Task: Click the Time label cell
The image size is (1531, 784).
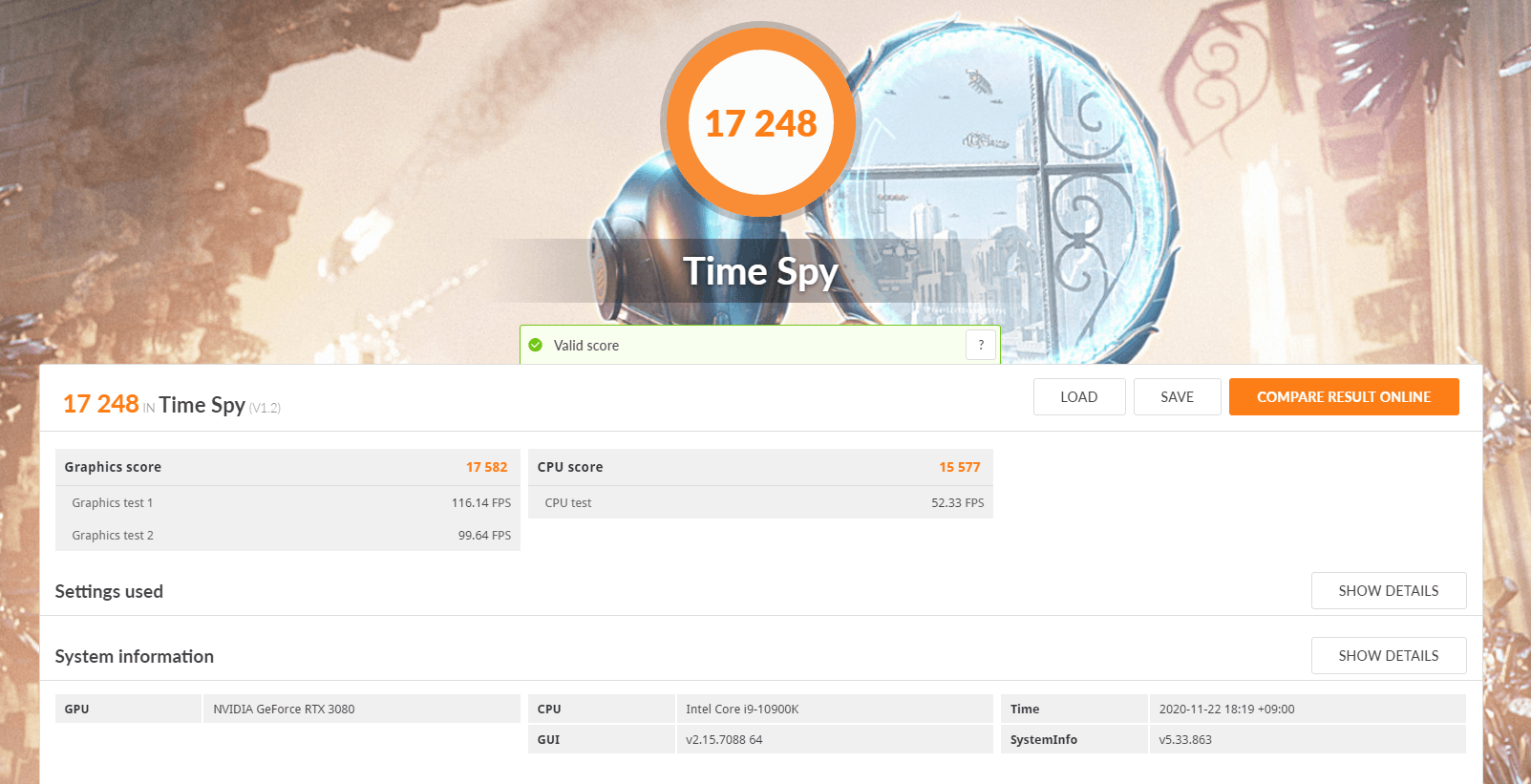Action: click(1074, 709)
